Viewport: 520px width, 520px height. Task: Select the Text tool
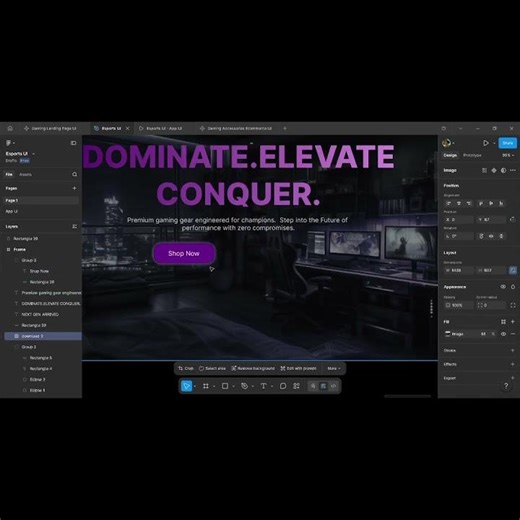click(263, 386)
